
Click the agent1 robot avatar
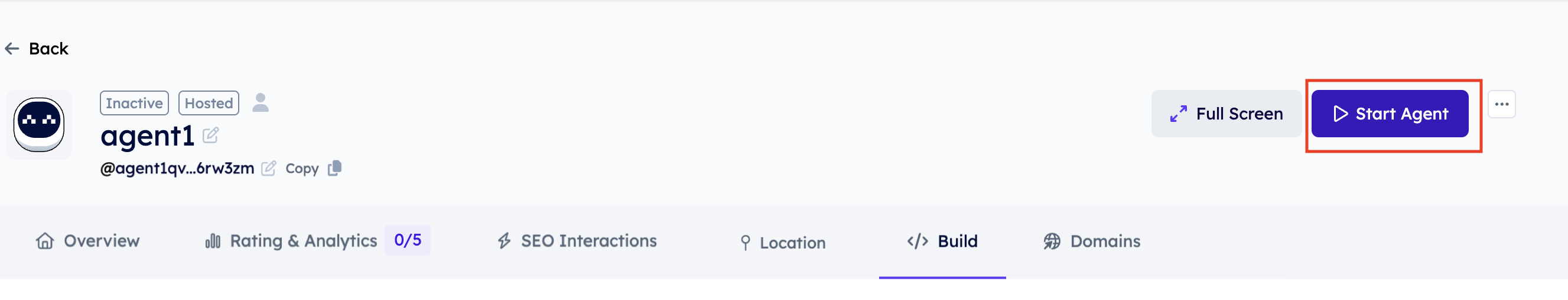(x=39, y=125)
